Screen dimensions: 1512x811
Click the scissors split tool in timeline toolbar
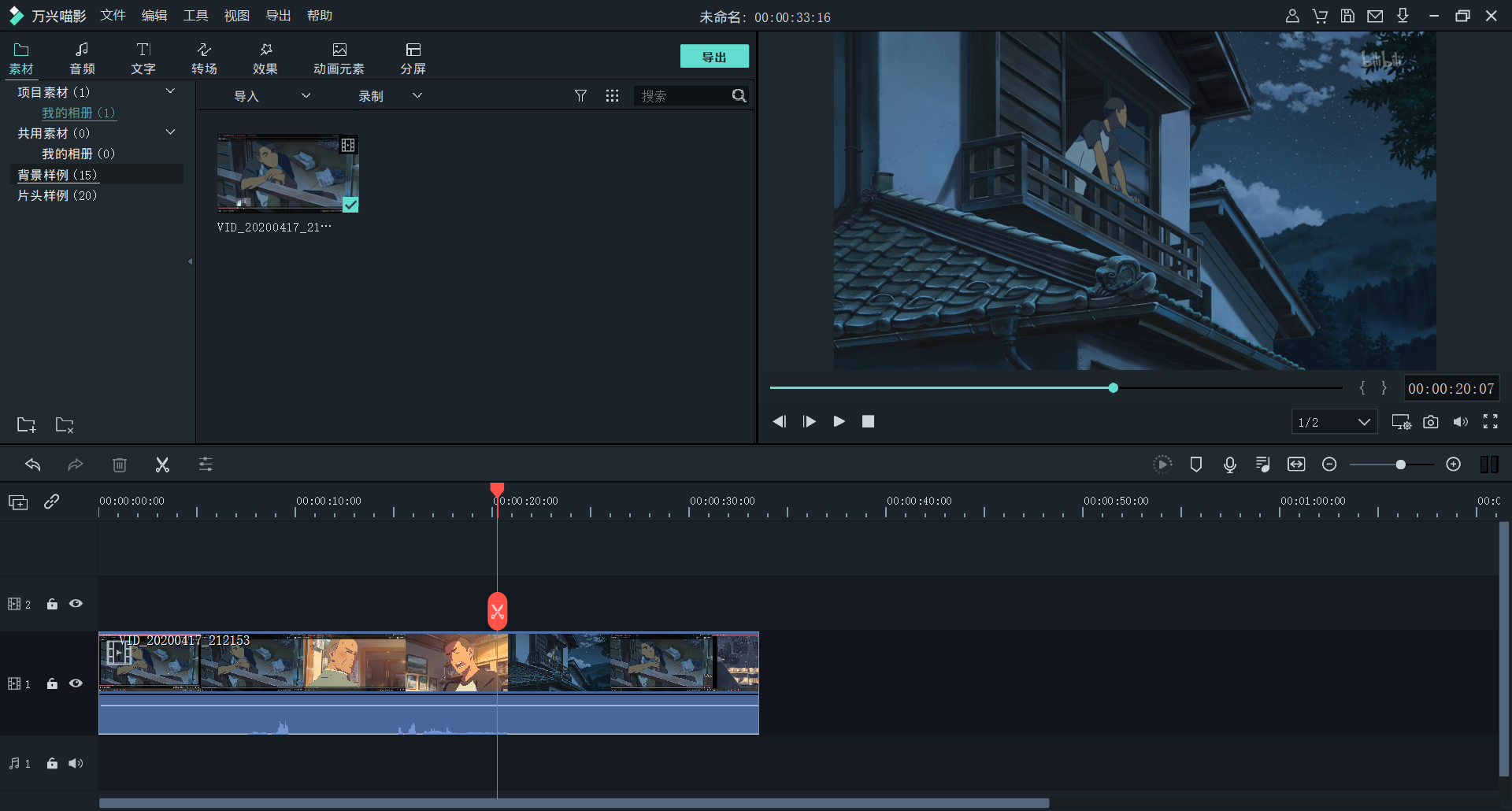(x=162, y=465)
